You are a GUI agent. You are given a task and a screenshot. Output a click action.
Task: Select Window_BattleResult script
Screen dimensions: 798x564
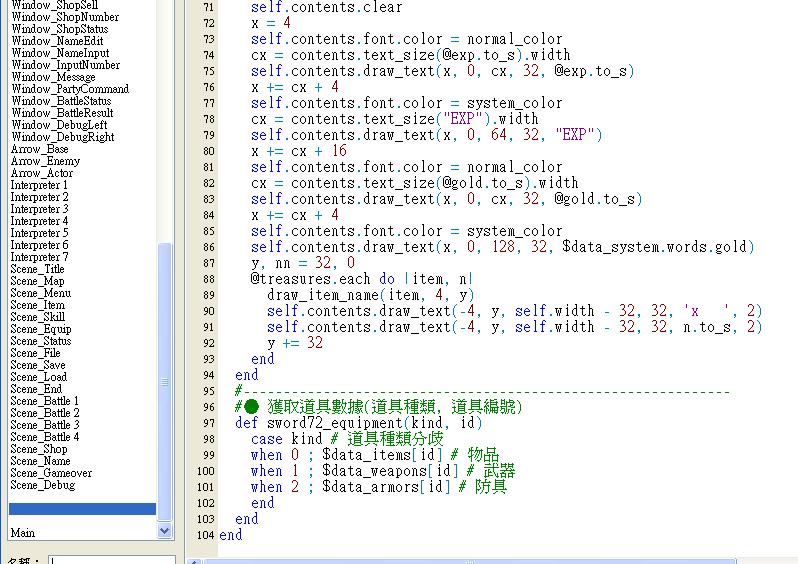click(x=62, y=113)
